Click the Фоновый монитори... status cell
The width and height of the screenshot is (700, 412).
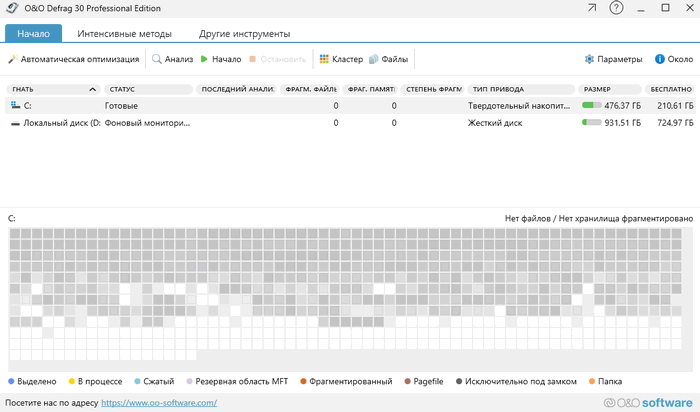tap(147, 123)
